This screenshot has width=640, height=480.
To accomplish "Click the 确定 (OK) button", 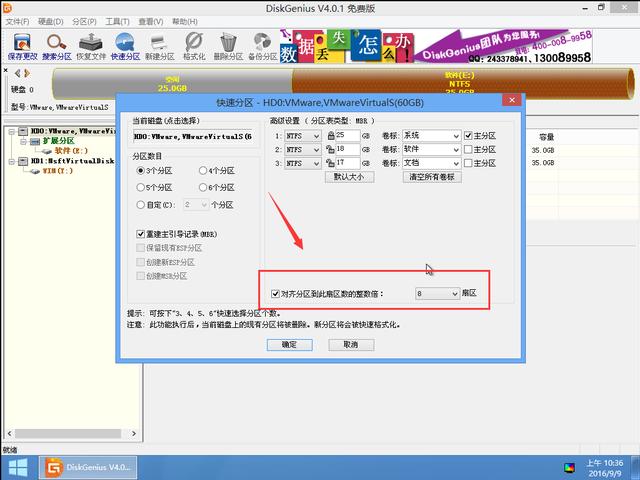I will (x=289, y=344).
